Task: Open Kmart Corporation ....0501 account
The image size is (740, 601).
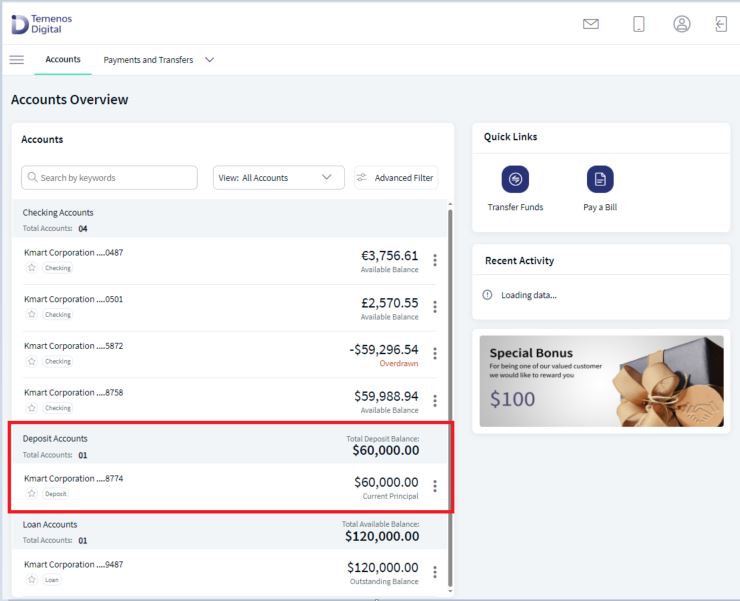Action: 73,299
